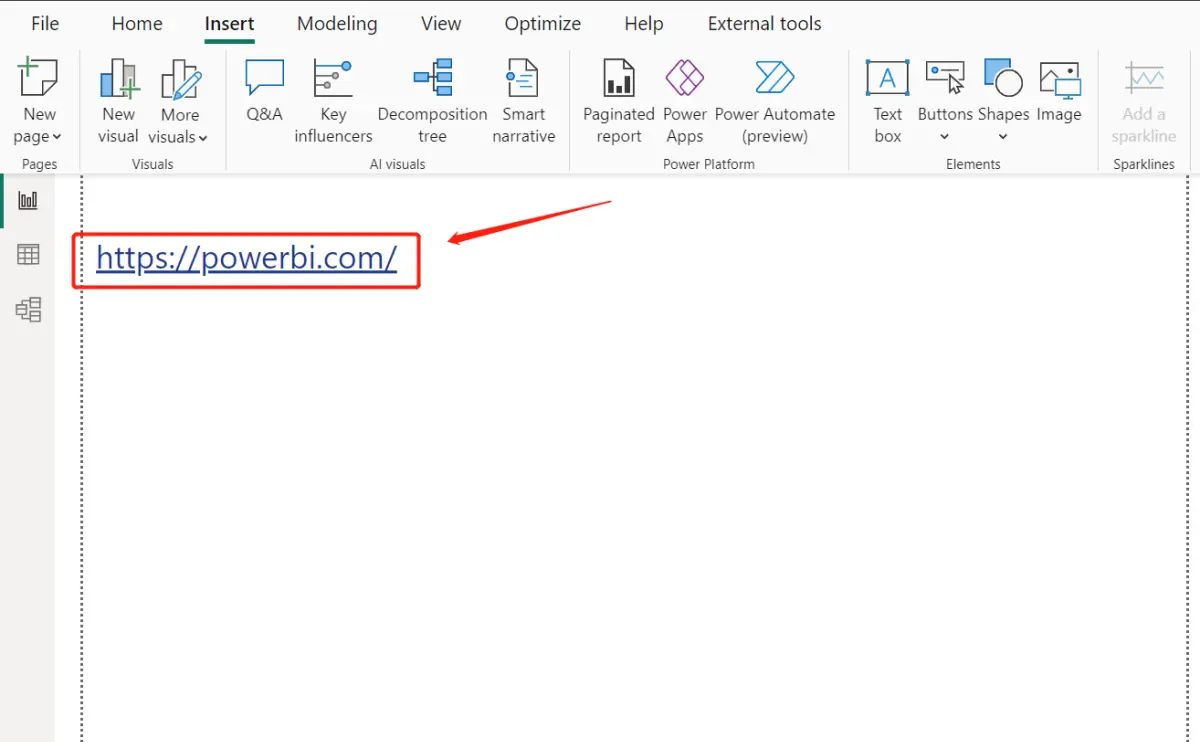
Task: Switch to the Modeling ribbon tab
Action: click(337, 23)
